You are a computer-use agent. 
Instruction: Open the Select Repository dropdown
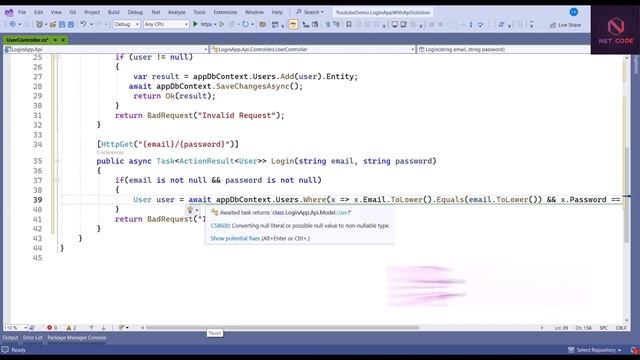[x=596, y=350]
